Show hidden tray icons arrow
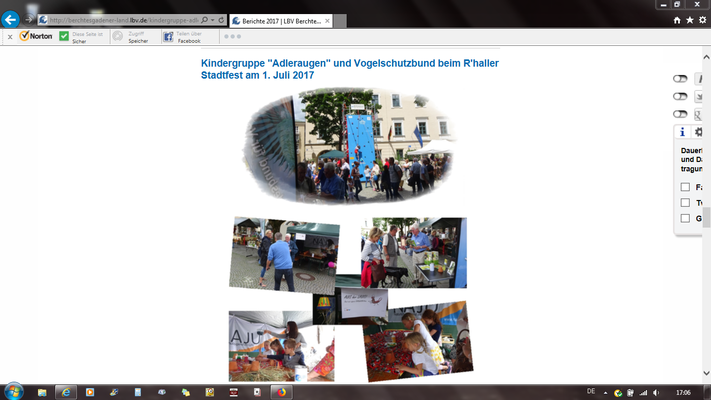This screenshot has width=711, height=400. pyautogui.click(x=605, y=393)
